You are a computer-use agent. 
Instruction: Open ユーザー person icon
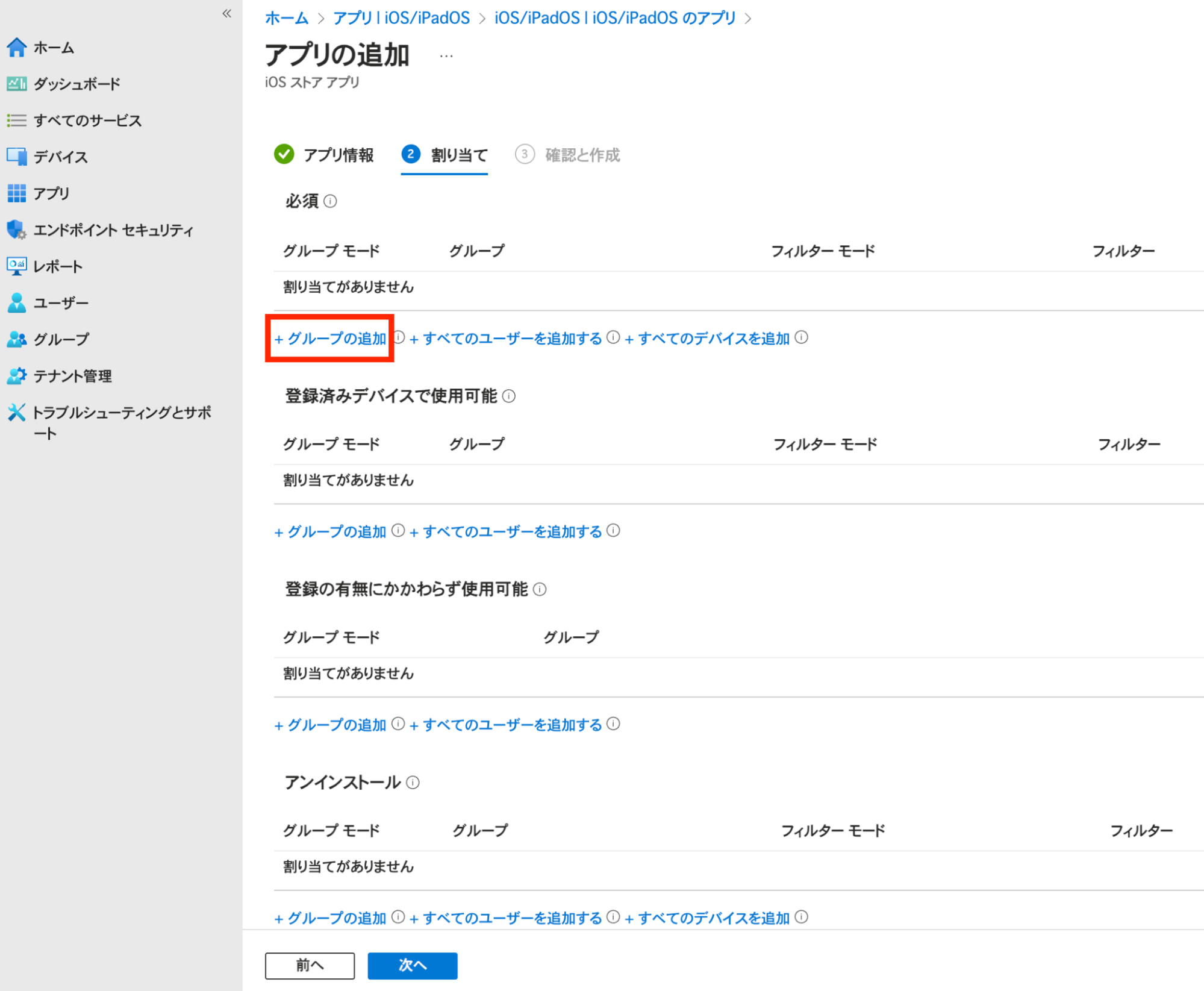pos(16,303)
